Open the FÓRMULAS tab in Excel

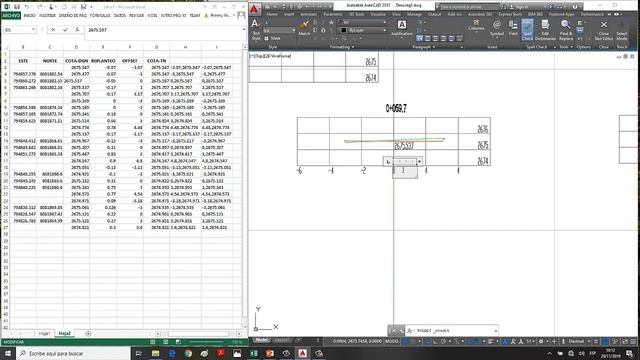click(100, 16)
